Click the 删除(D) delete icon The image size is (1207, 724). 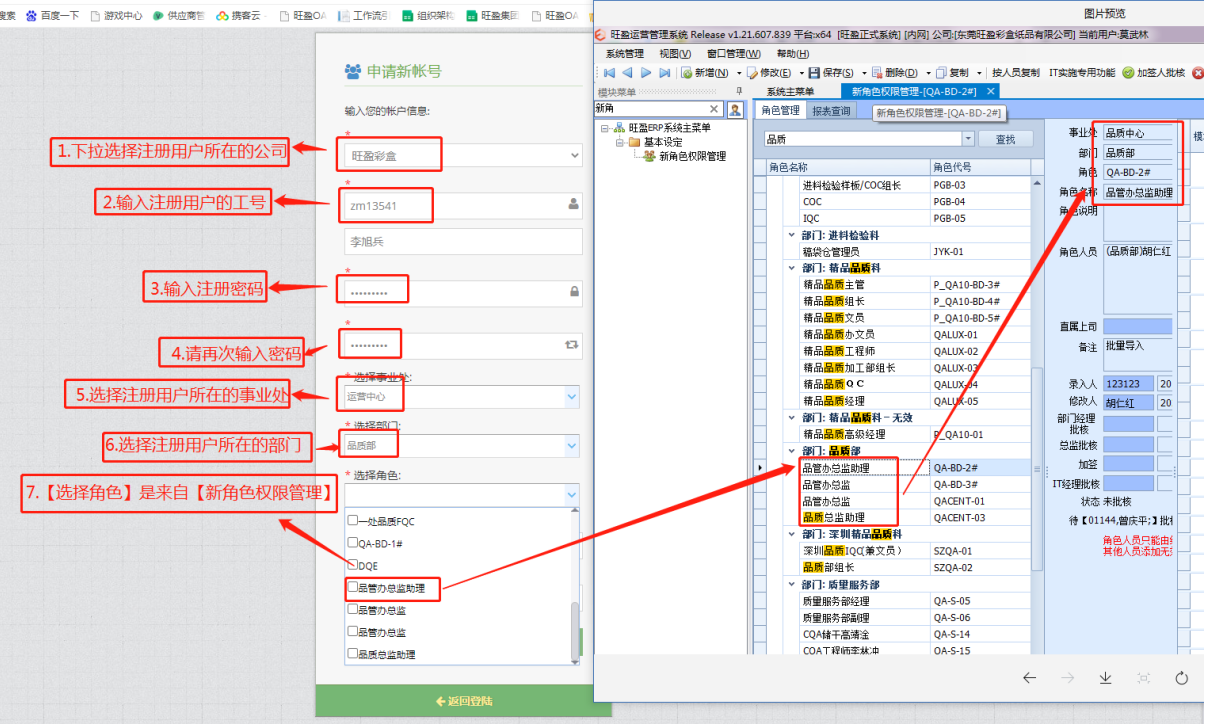(877, 73)
